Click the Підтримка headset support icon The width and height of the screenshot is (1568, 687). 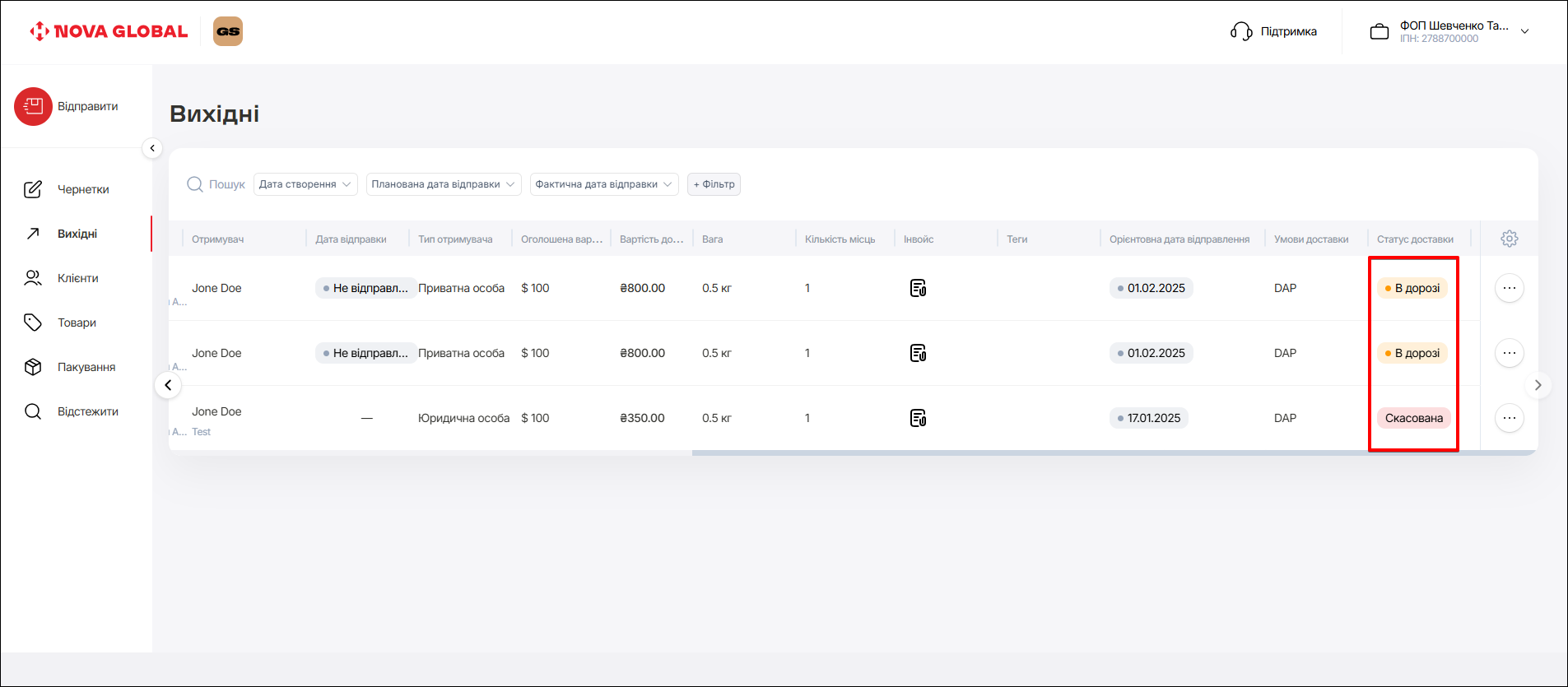click(x=1241, y=31)
